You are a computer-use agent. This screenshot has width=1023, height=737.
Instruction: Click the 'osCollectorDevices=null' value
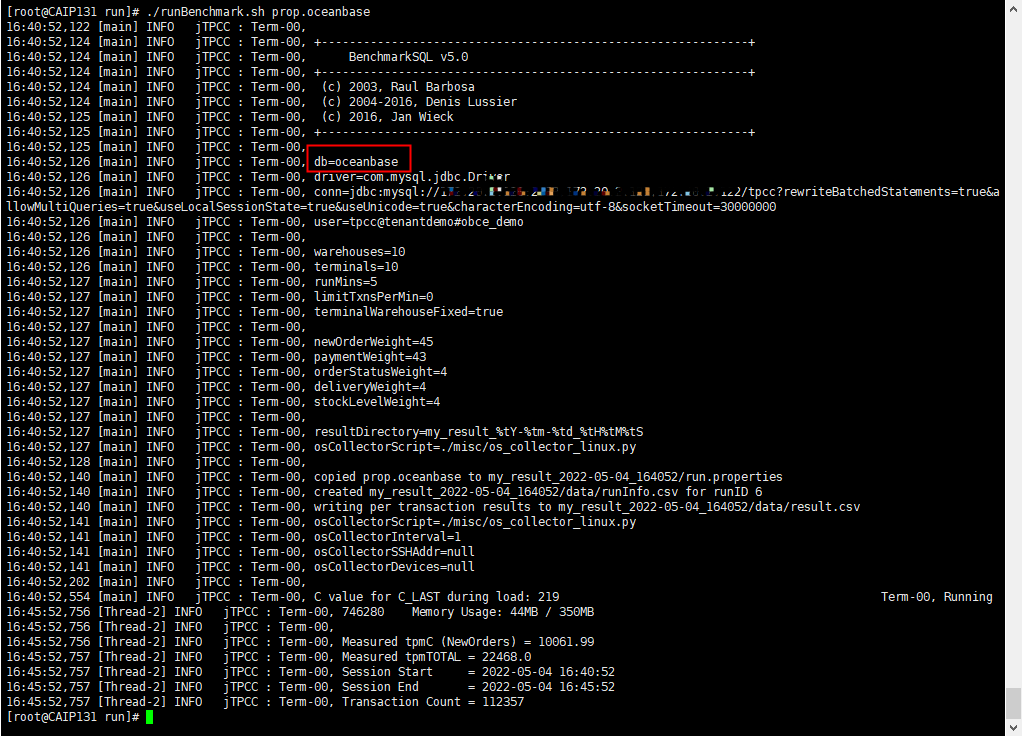tap(395, 567)
